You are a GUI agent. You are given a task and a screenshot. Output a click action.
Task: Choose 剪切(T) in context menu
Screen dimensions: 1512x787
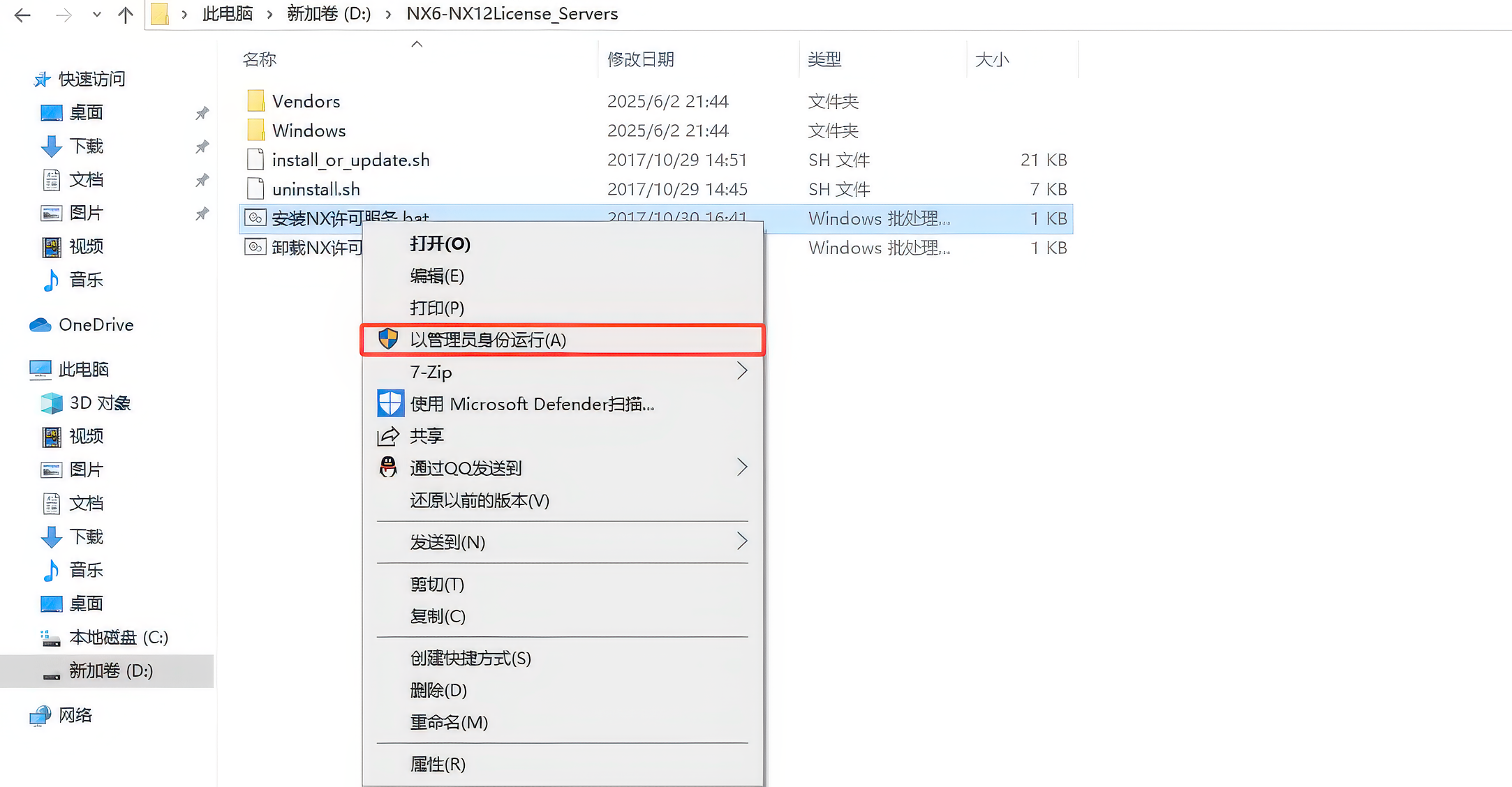pyautogui.click(x=563, y=584)
